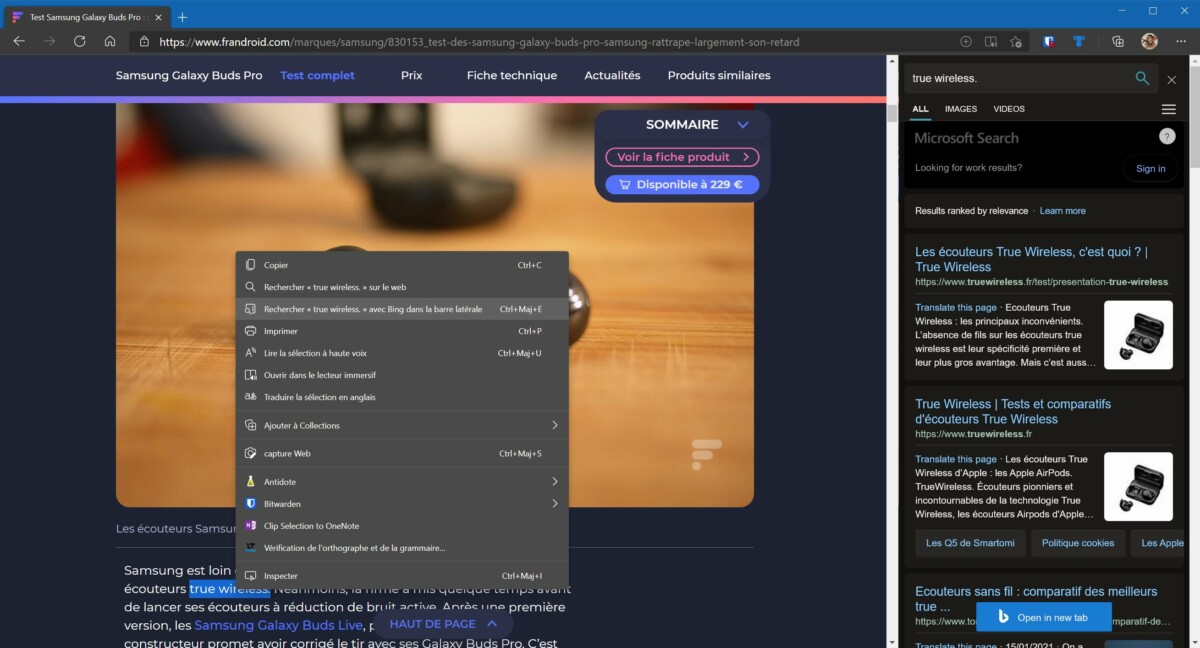This screenshot has height=648, width=1200.
Task: Go back to the previous page
Action: 19,42
